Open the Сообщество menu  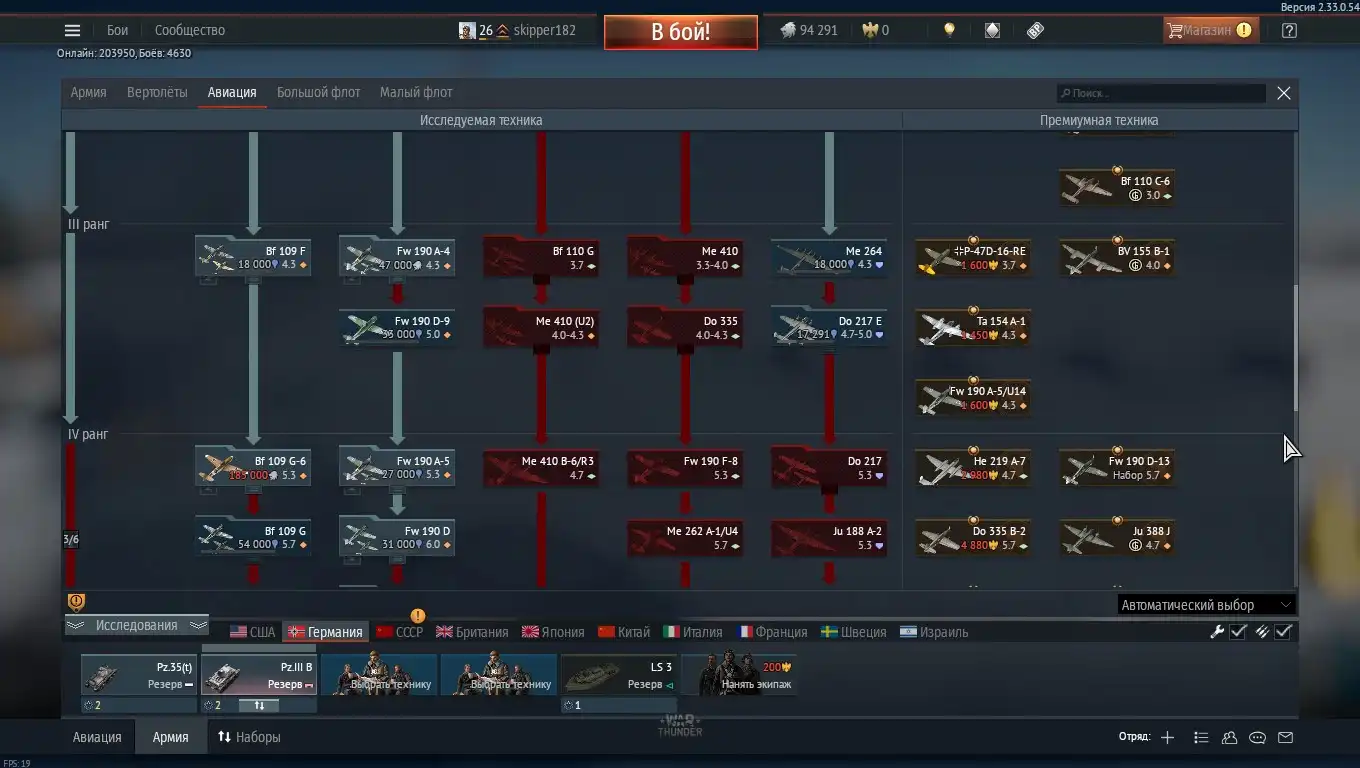coord(190,30)
